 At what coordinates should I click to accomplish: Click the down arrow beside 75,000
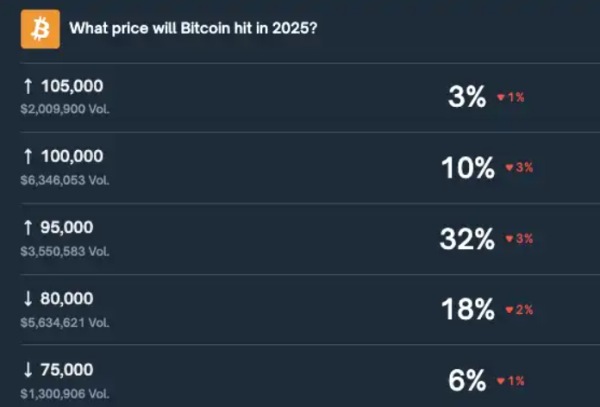(x=28, y=368)
